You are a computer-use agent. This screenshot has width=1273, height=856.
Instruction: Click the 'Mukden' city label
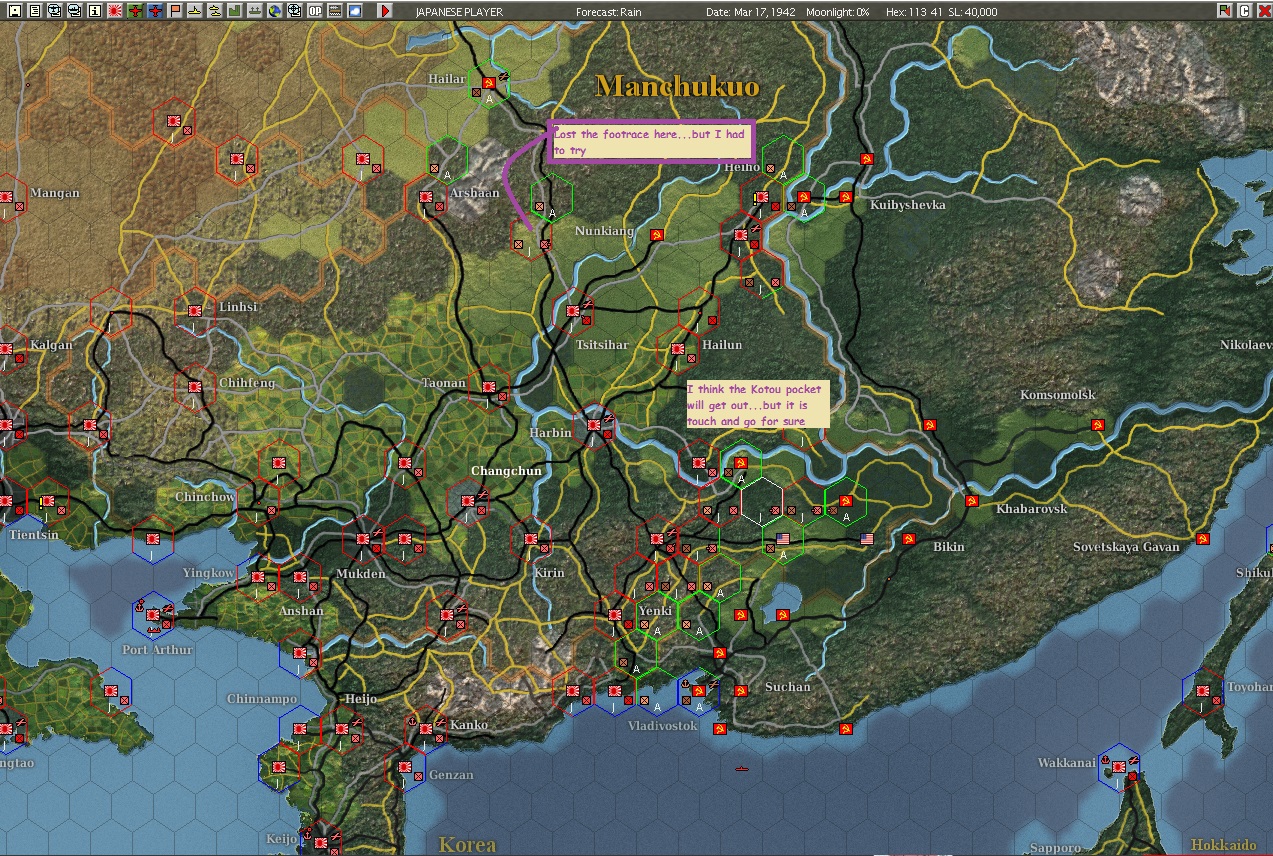point(360,574)
